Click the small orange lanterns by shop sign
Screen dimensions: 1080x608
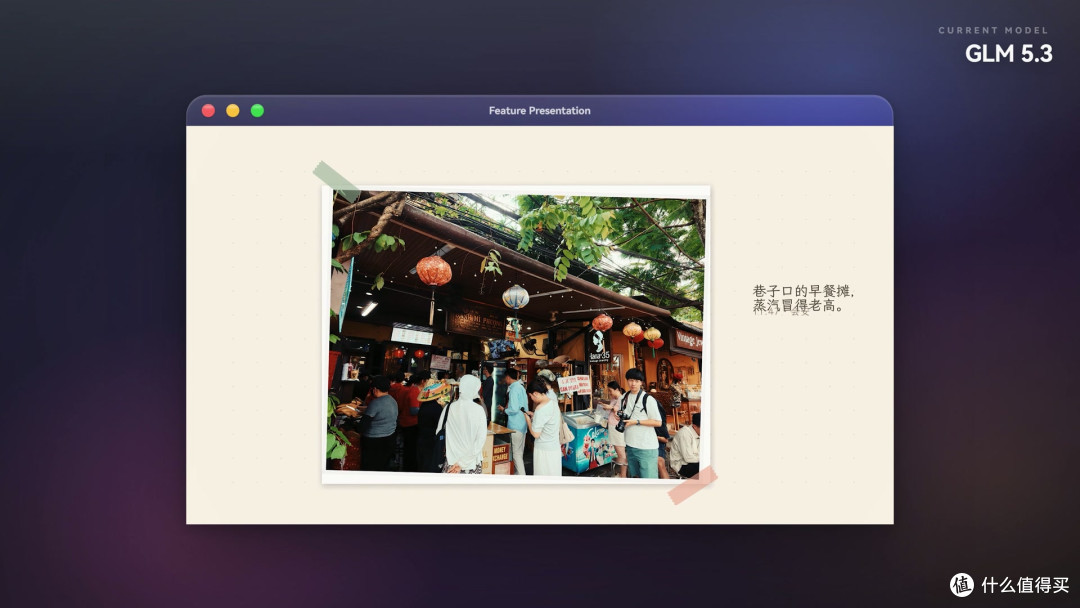(643, 334)
